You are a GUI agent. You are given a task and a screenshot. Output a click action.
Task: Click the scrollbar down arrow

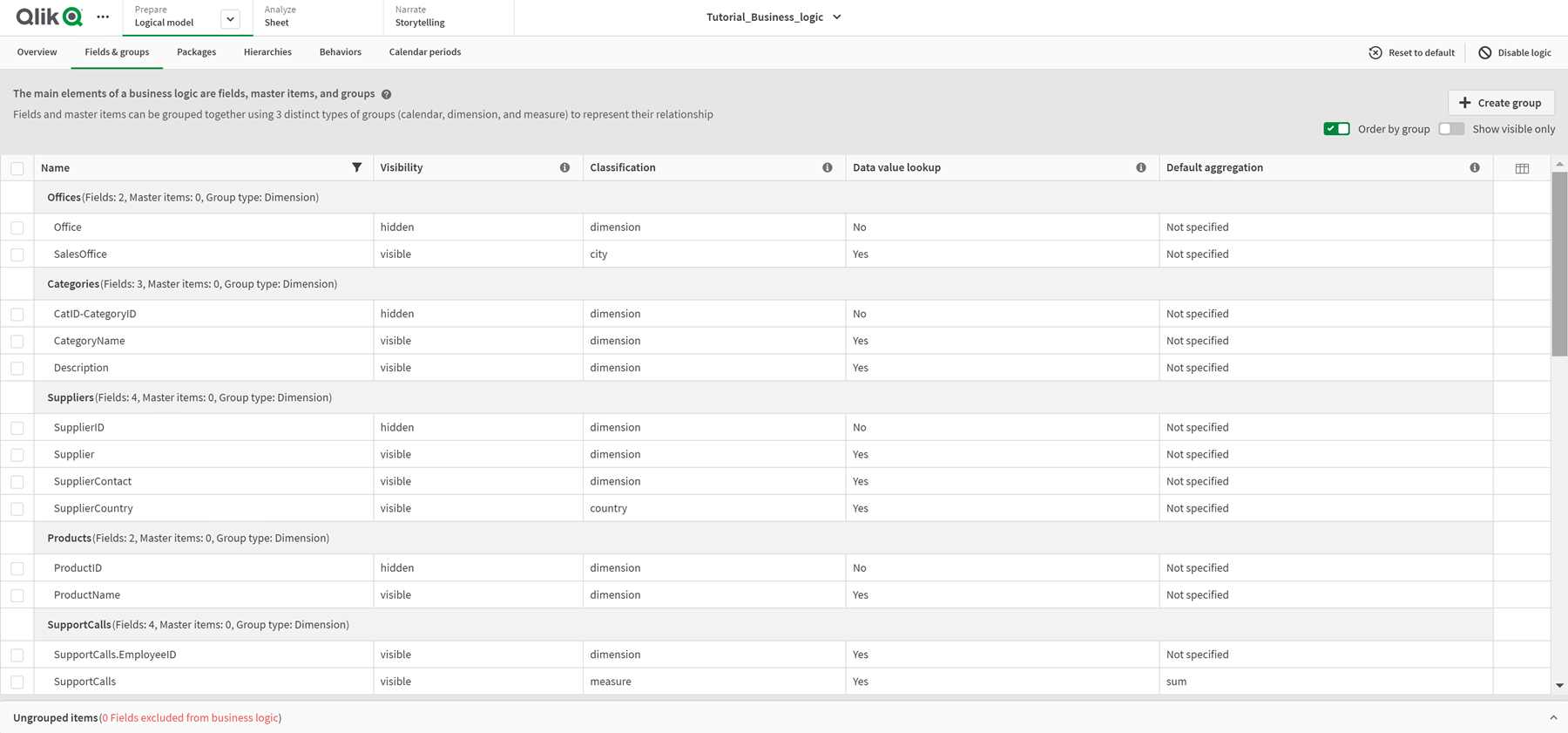(x=1559, y=686)
